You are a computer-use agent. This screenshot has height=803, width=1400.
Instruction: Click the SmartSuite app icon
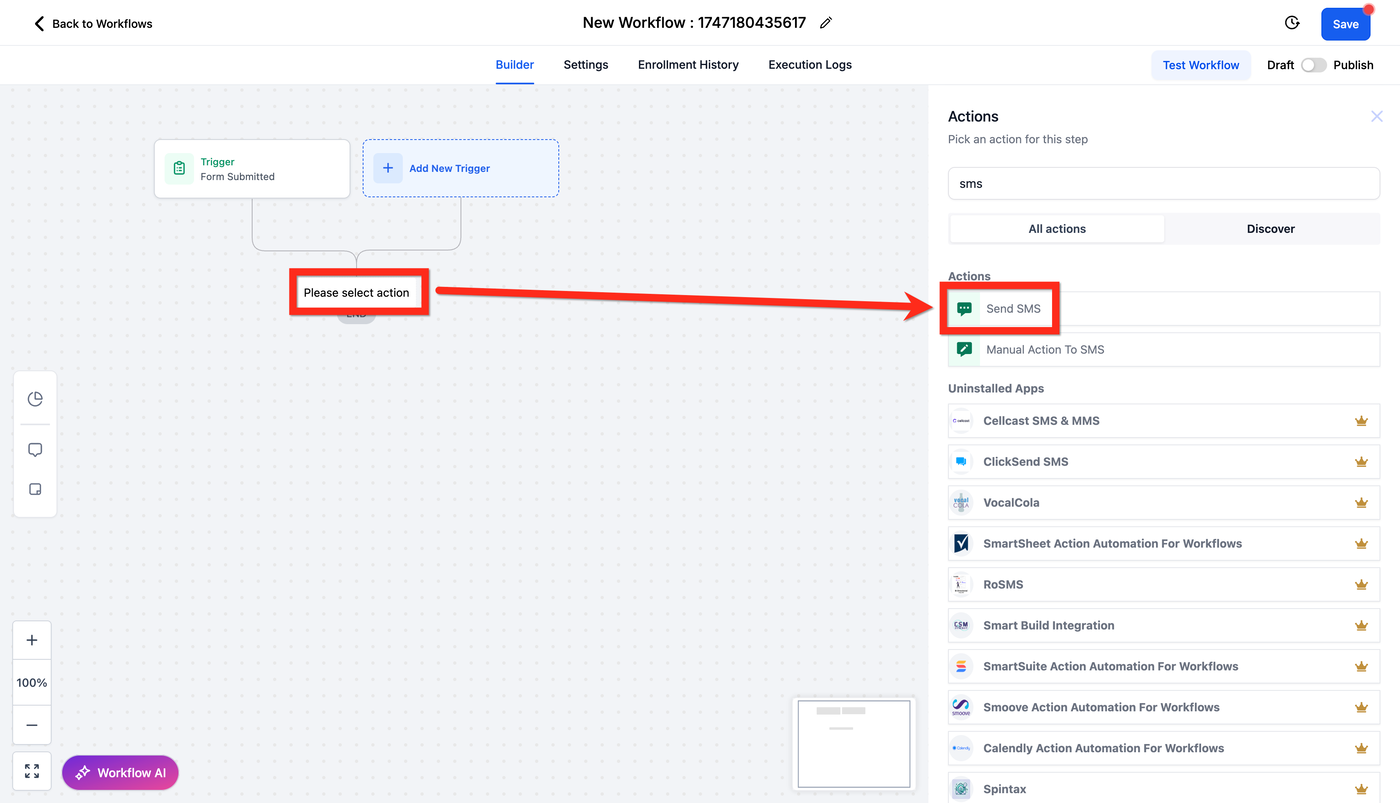click(961, 667)
